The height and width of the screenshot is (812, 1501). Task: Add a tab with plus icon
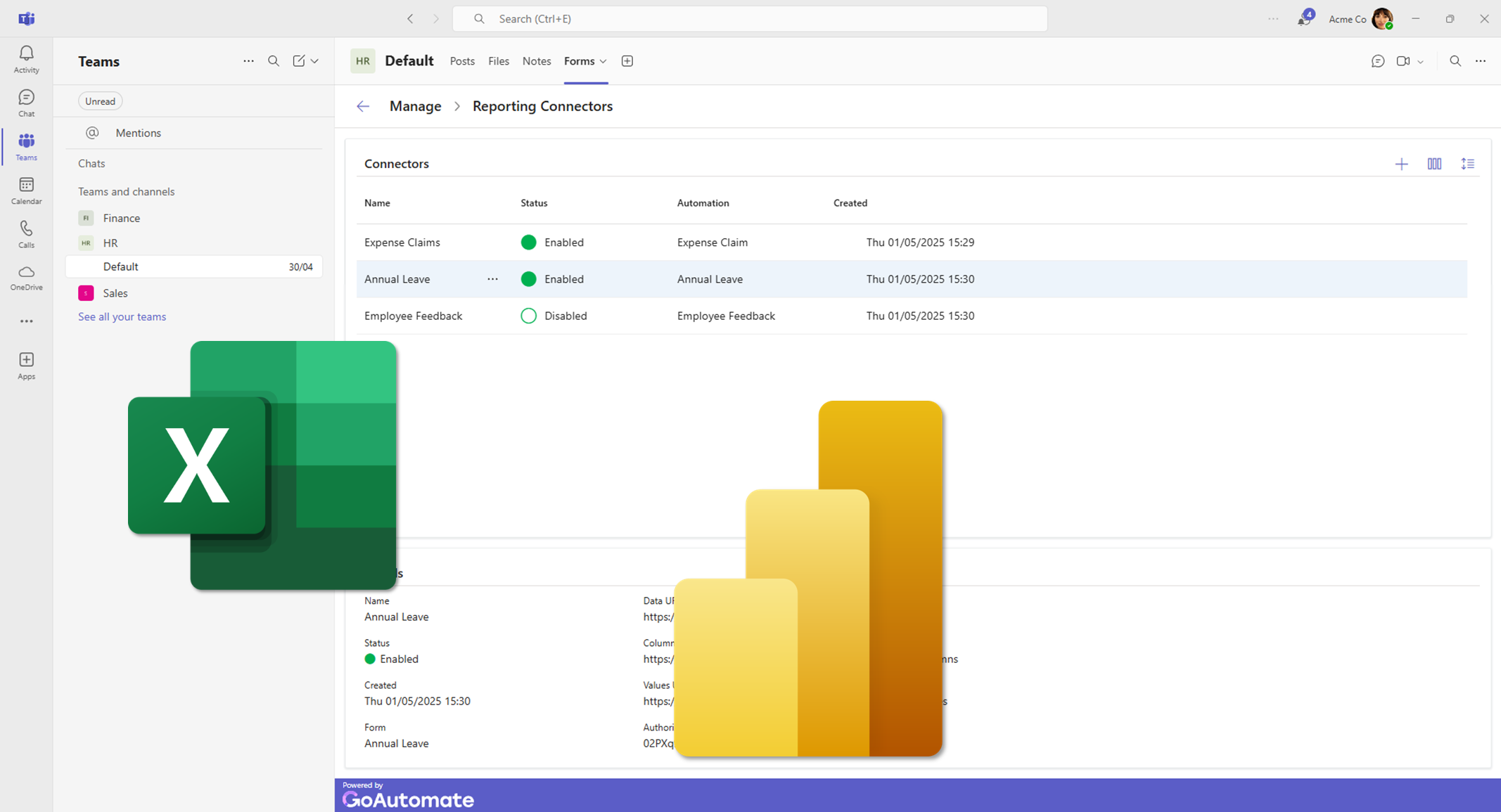click(627, 61)
